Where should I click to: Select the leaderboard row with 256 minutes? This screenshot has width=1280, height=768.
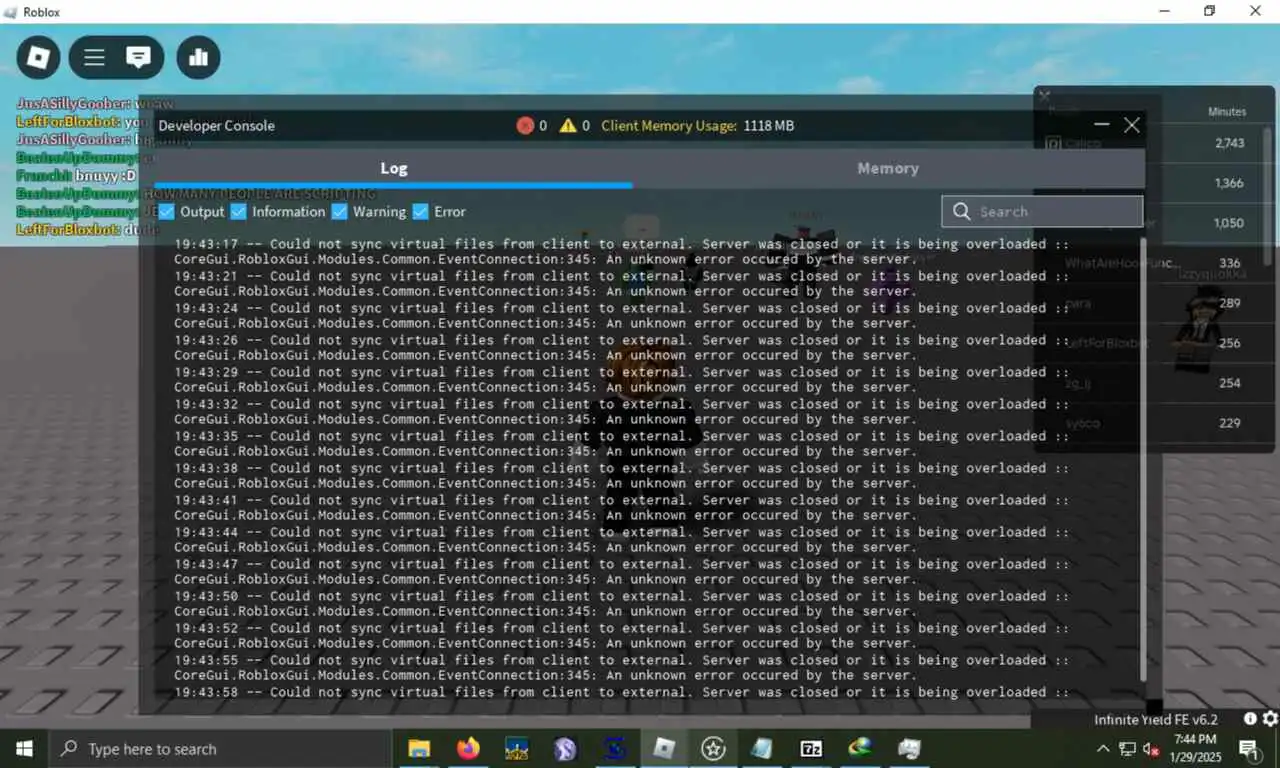coord(1153,343)
